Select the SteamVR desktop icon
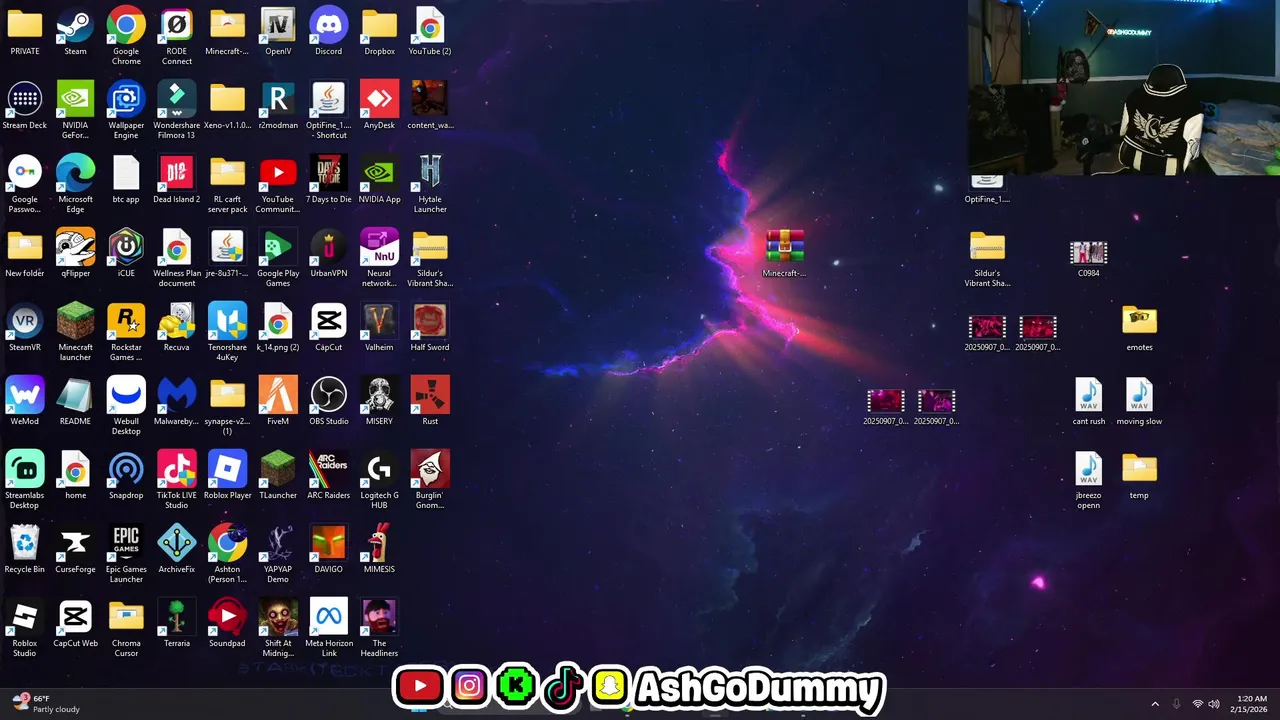This screenshot has height=720, width=1280. point(25,327)
